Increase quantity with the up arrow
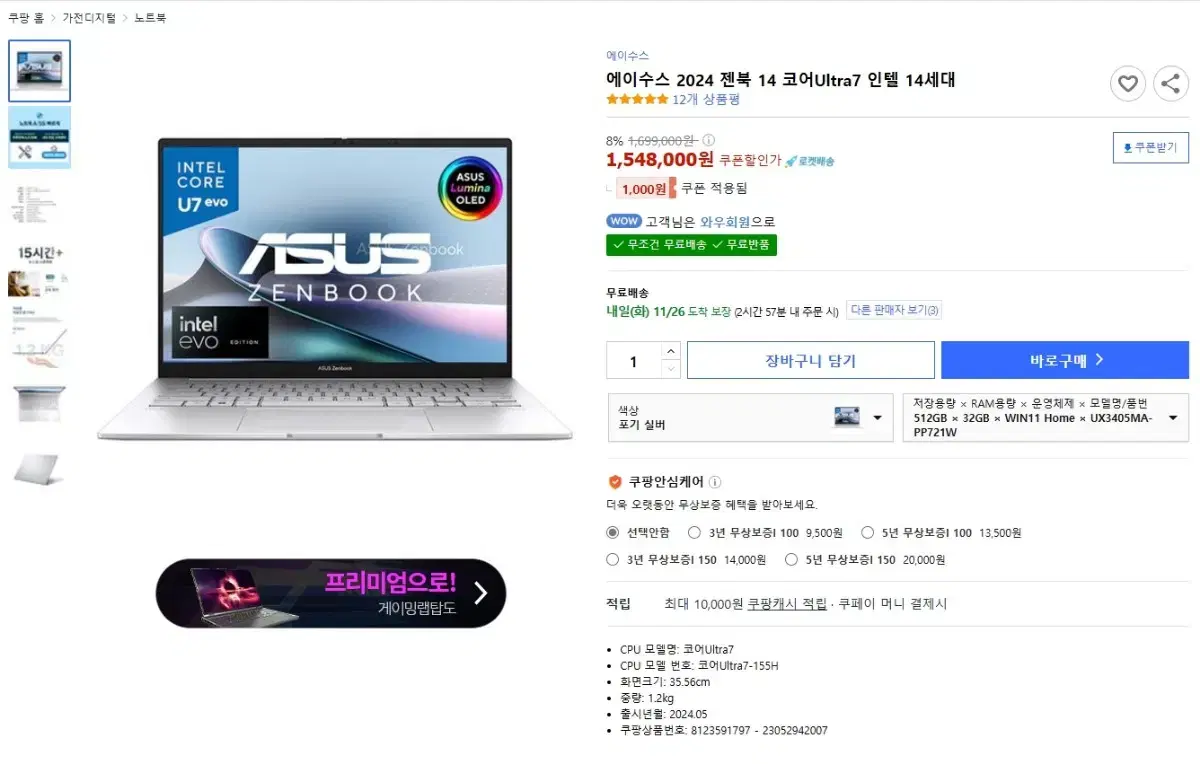Viewport: 1200px width, 764px height. coord(671,351)
